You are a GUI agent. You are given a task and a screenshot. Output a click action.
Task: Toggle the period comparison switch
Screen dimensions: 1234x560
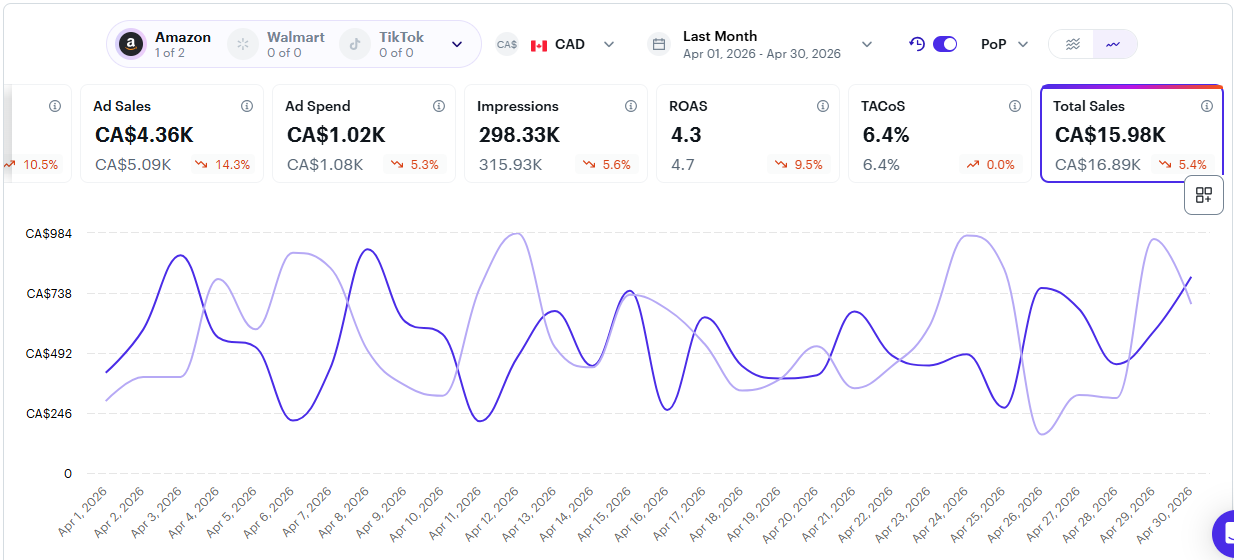tap(945, 44)
